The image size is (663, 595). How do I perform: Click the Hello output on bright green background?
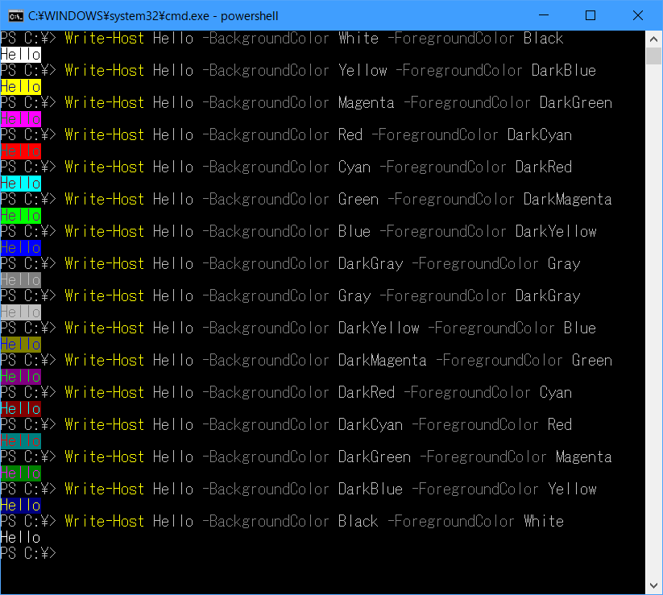pos(21,215)
